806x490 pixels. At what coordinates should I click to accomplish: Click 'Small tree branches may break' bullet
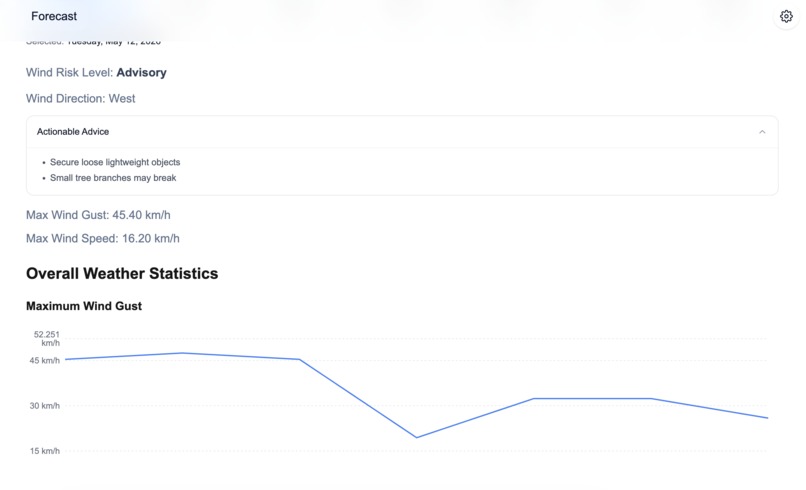pyautogui.click(x=113, y=178)
